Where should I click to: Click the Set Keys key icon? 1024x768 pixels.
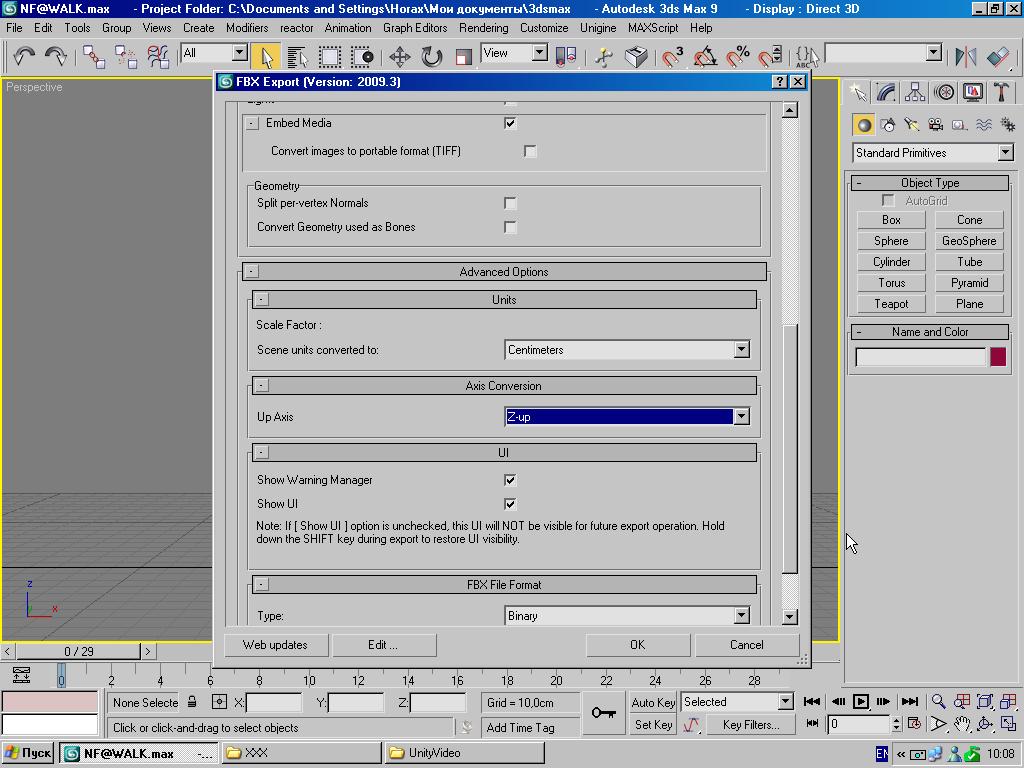click(x=603, y=712)
